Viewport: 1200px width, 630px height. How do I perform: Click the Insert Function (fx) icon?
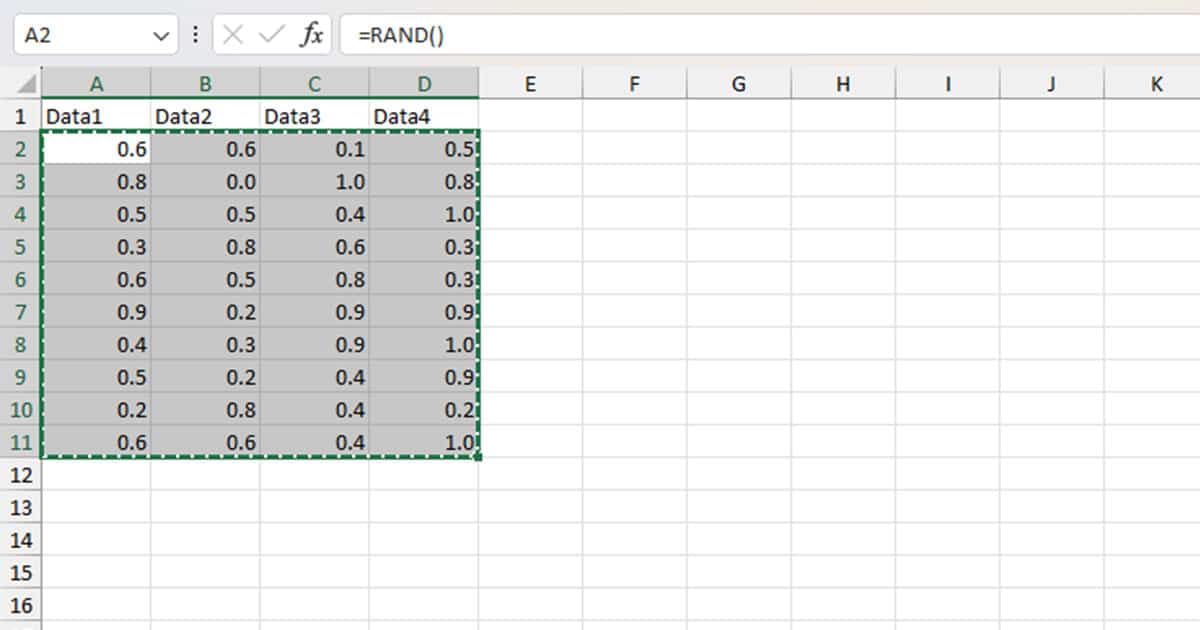[311, 33]
